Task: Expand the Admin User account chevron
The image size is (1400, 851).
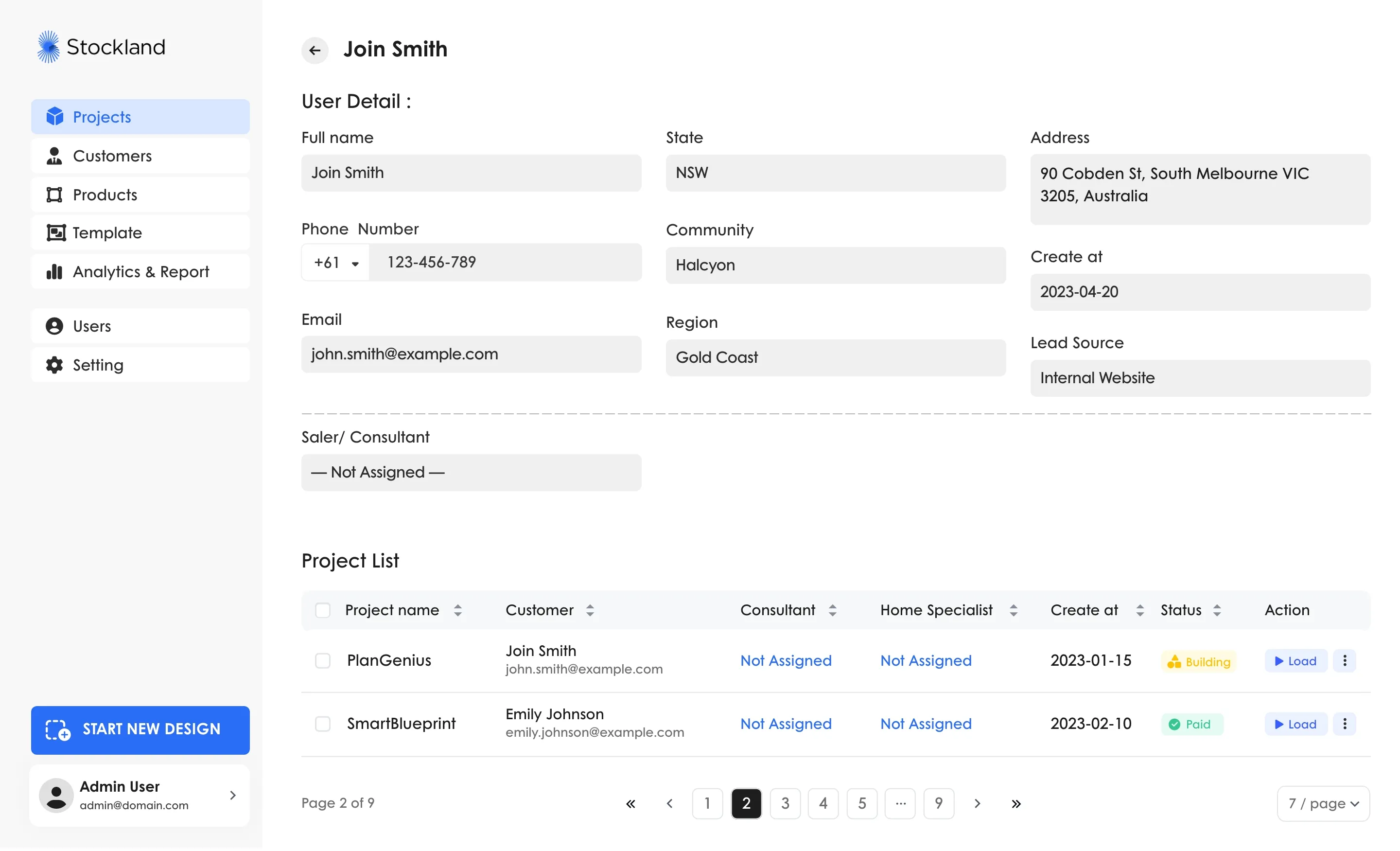Action: (x=232, y=795)
